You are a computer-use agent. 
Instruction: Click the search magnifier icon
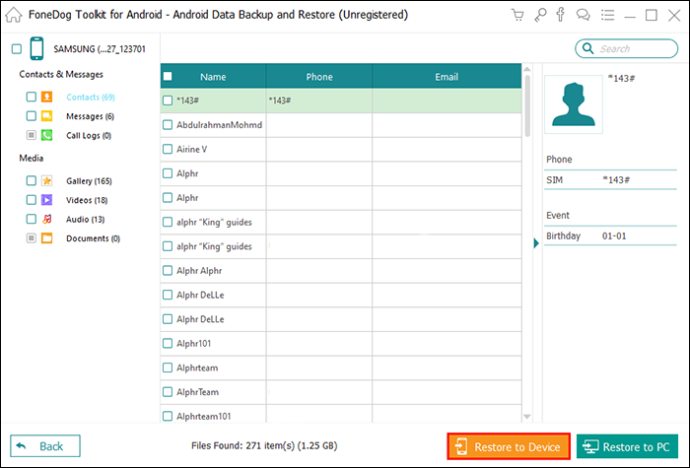pos(588,48)
